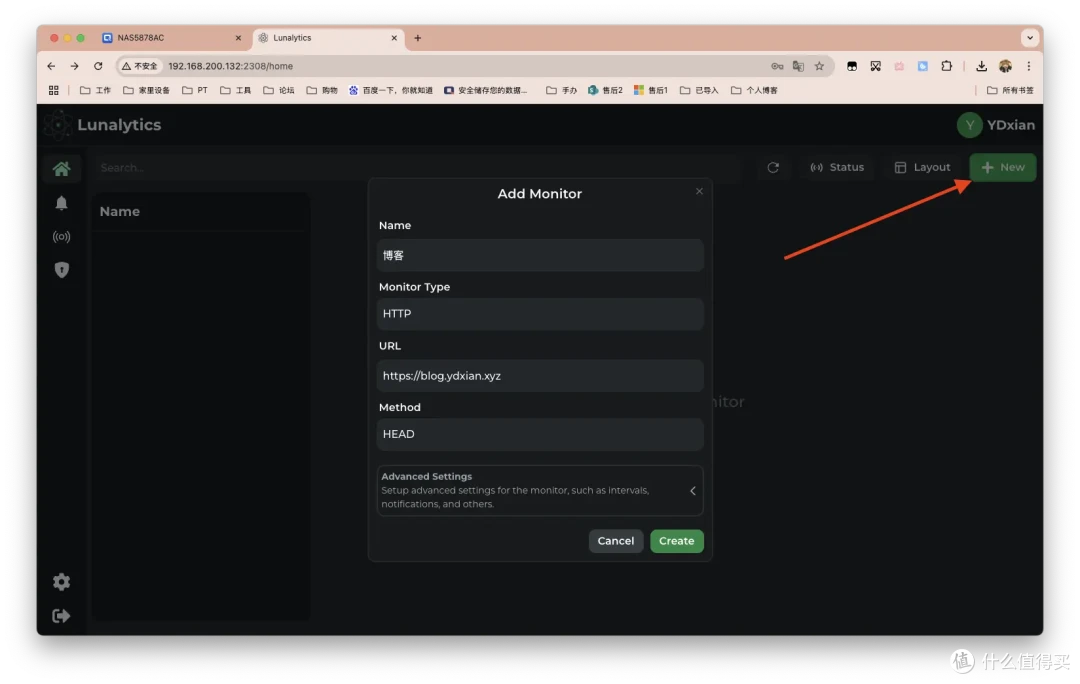This screenshot has height=684, width=1080.
Task: Open the PT bookmark folder
Action: pyautogui.click(x=195, y=90)
